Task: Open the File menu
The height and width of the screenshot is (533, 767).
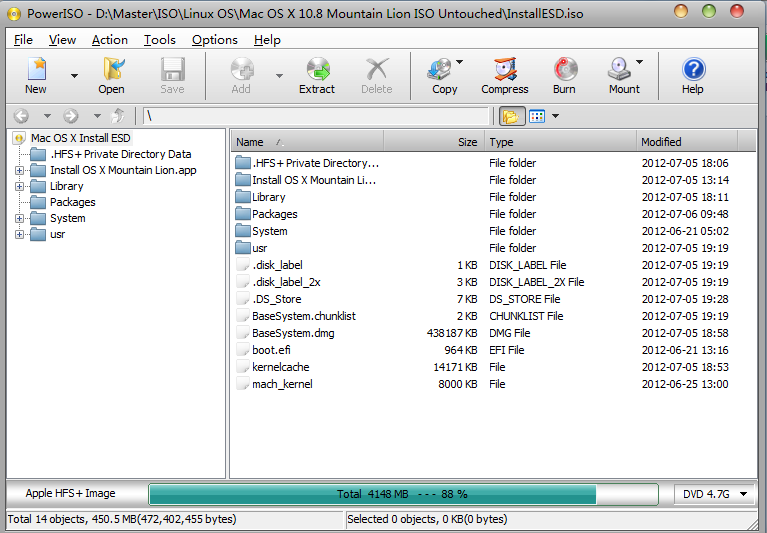Action: coord(23,40)
